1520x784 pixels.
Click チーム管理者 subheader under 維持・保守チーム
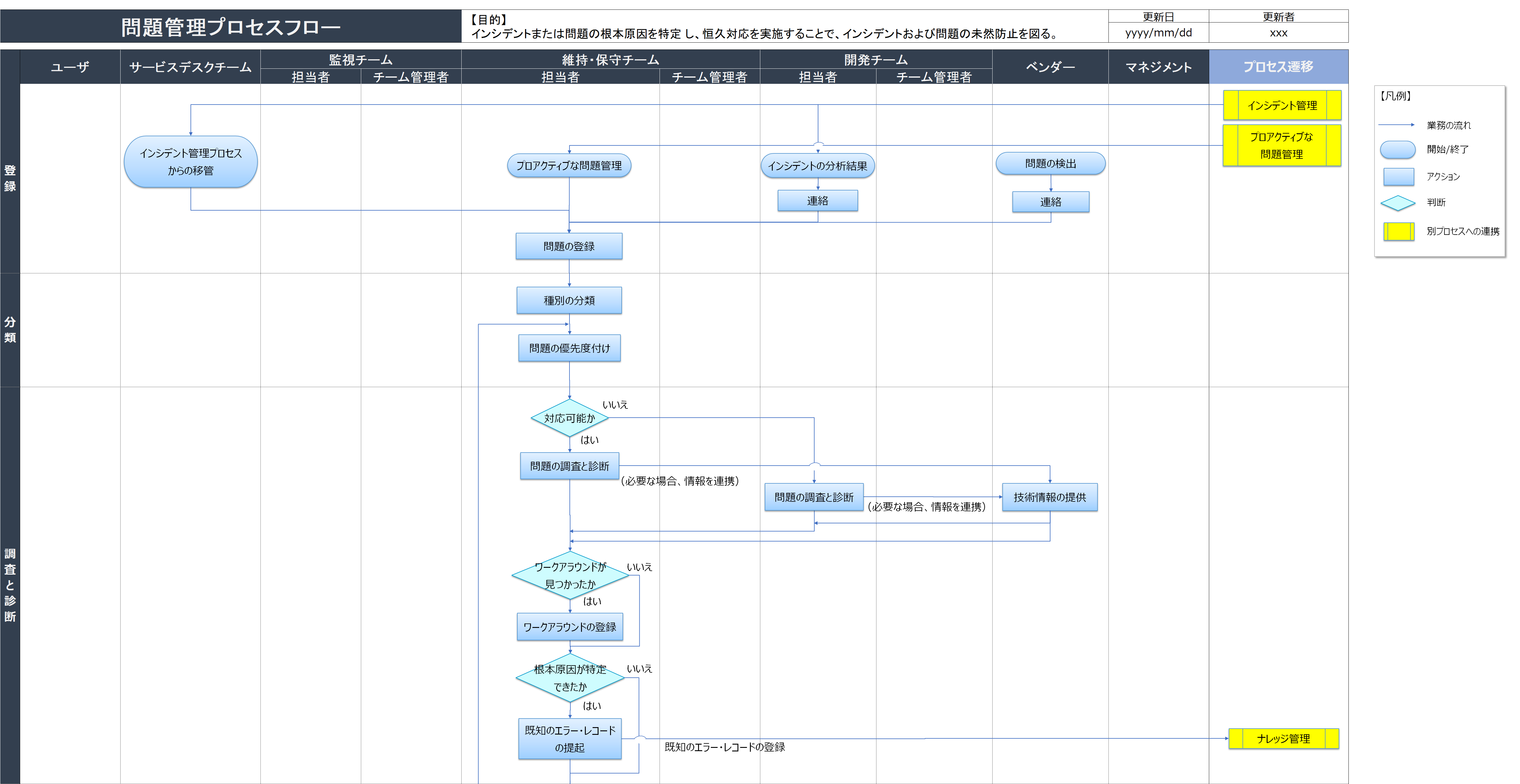(x=709, y=77)
